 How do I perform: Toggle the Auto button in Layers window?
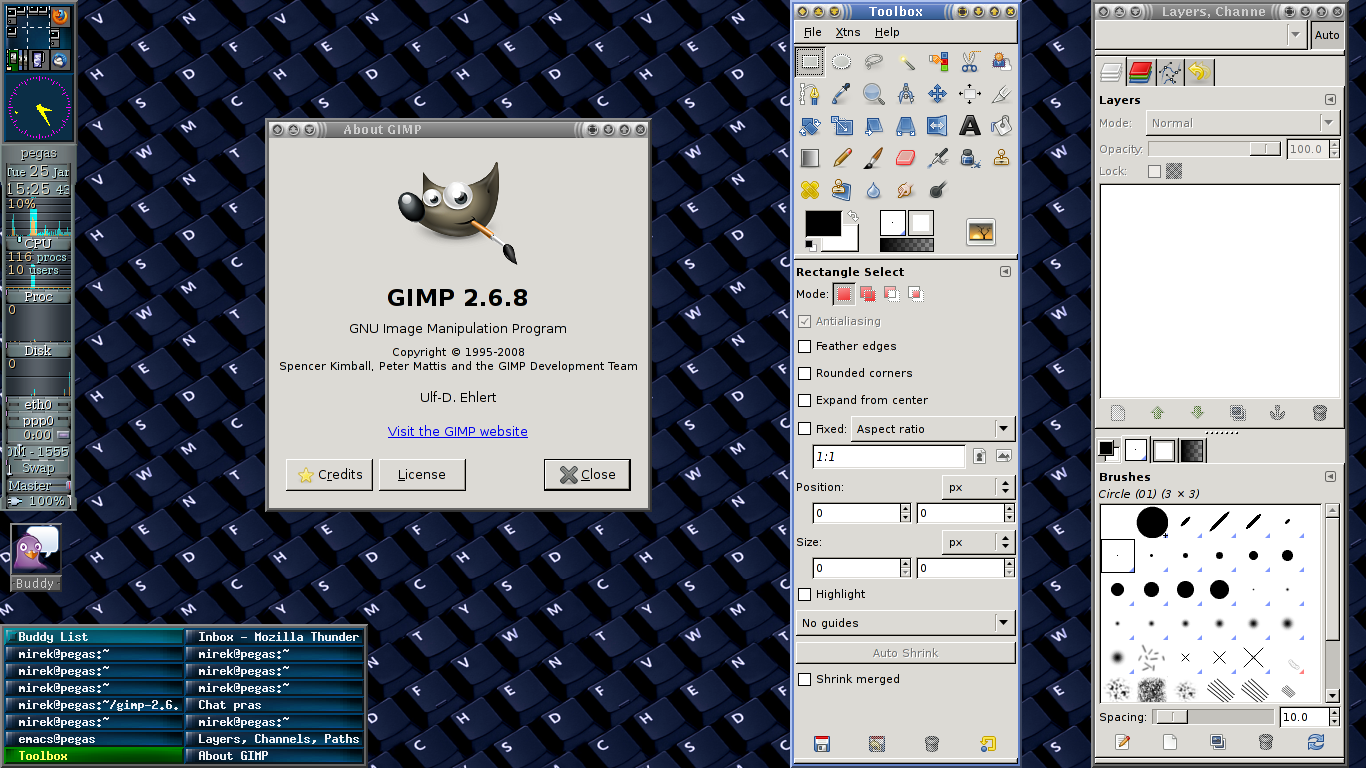[x=1327, y=35]
